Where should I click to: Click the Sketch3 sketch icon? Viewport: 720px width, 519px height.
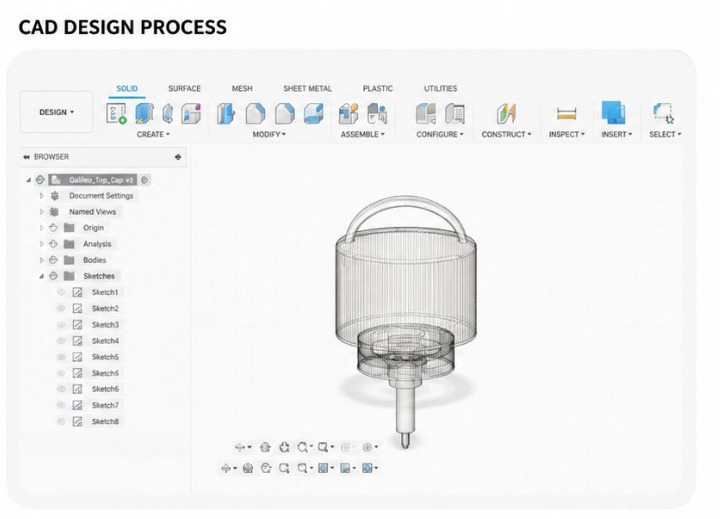78,325
